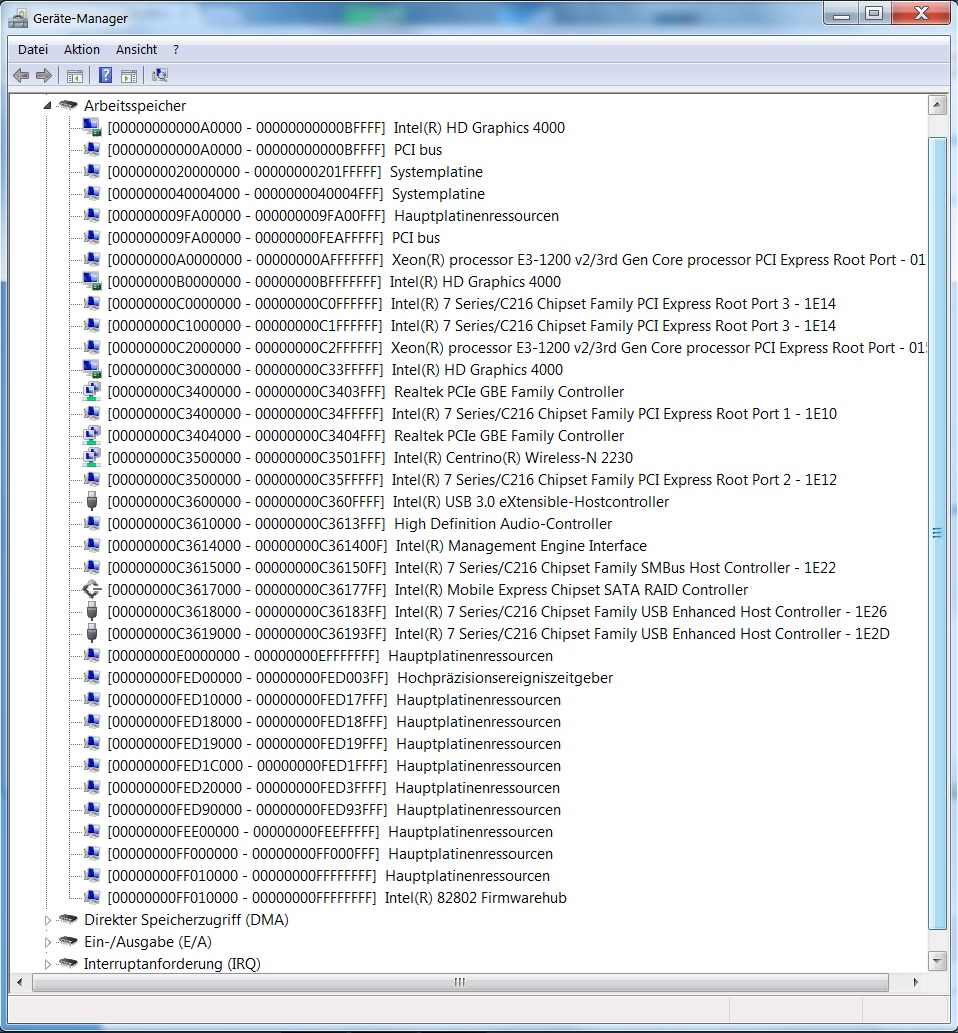Select the Ein-/Ausgabe (E/A) label

(148, 941)
